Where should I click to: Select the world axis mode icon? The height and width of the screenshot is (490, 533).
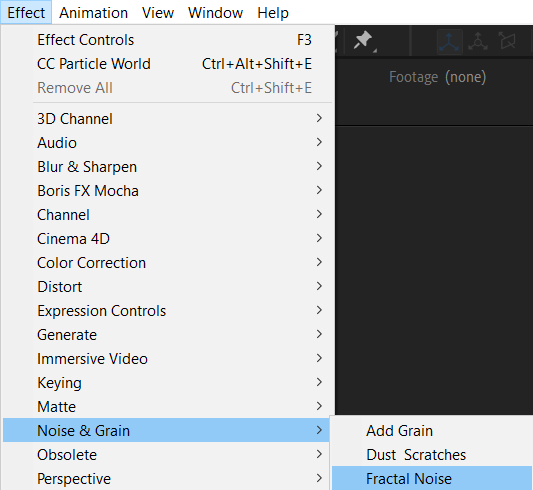(x=478, y=42)
